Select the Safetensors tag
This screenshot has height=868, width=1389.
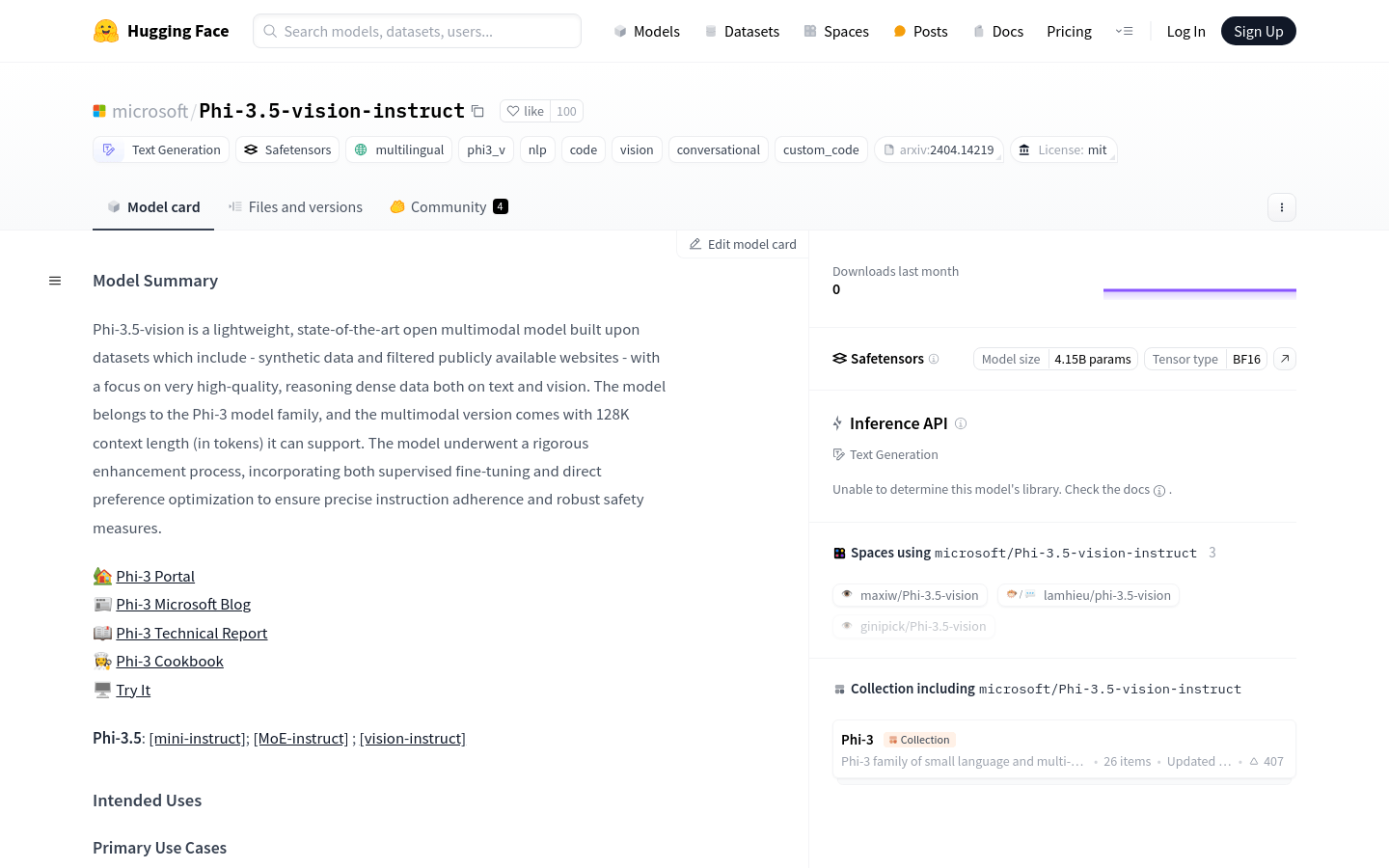click(x=287, y=149)
